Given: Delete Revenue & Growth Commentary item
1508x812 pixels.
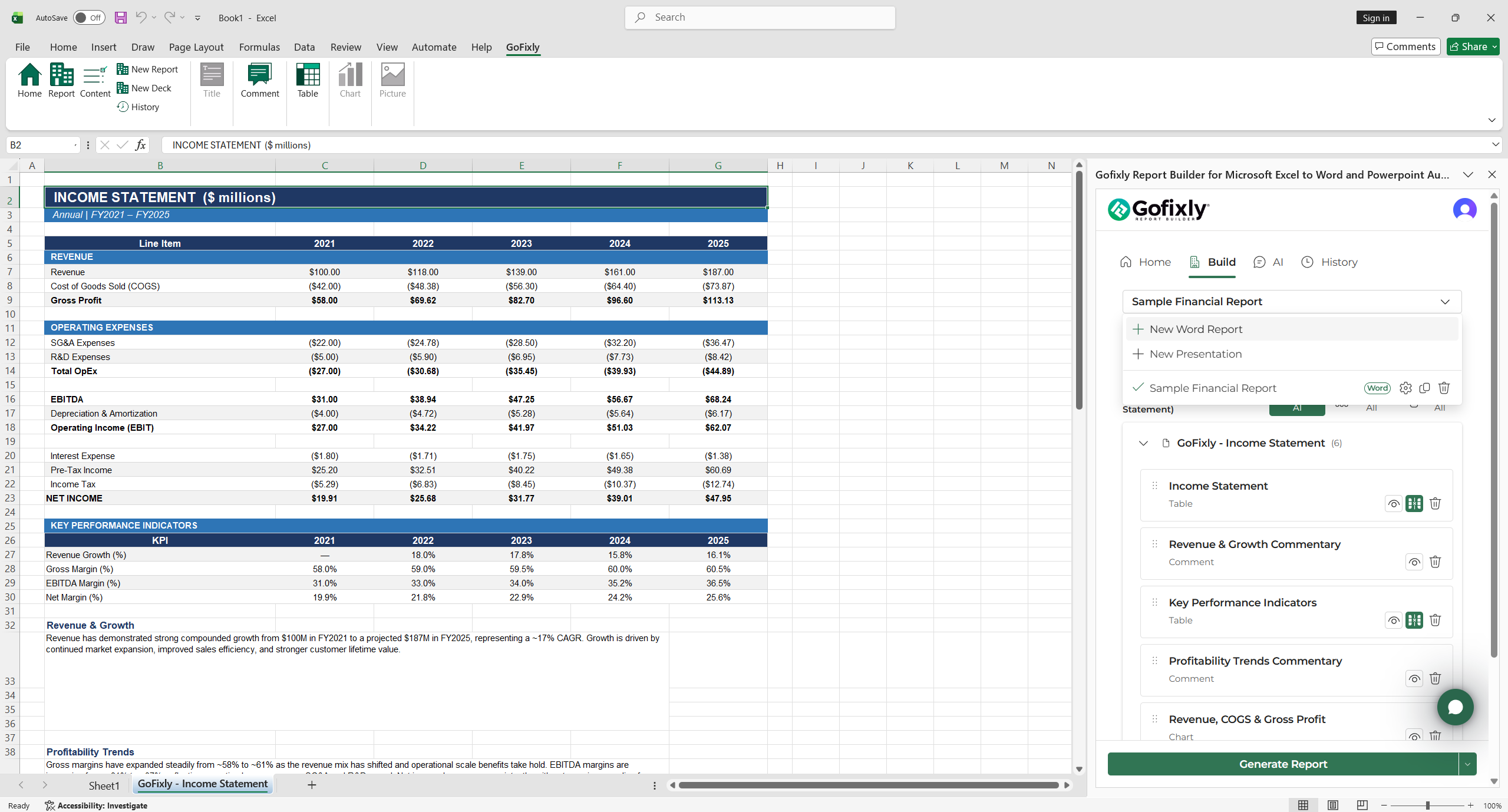Looking at the screenshot, I should [1436, 562].
